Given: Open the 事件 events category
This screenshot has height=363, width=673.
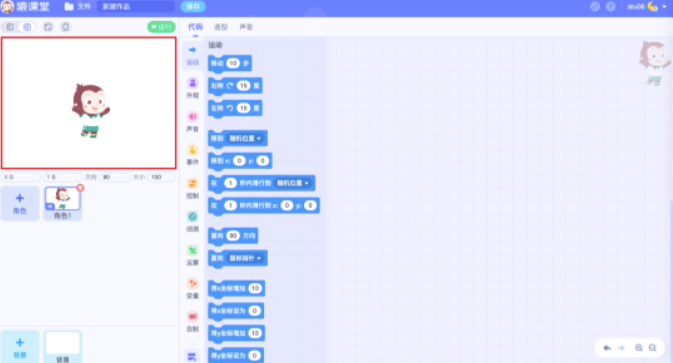Looking at the screenshot, I should click(x=192, y=155).
